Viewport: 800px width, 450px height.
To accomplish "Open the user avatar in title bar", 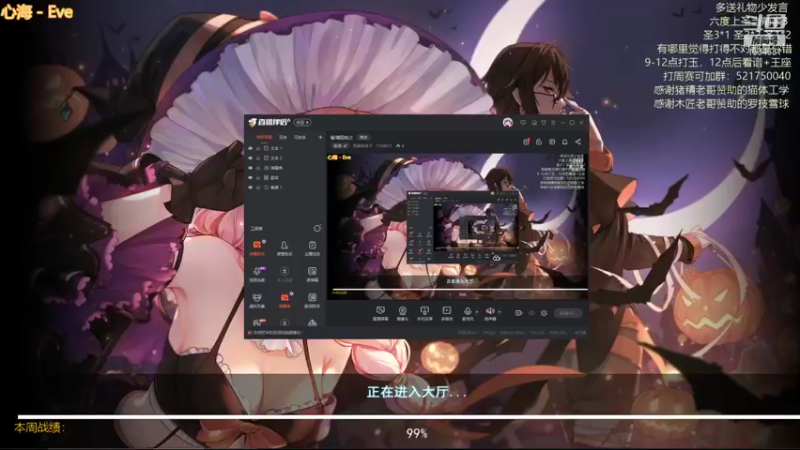I will click(x=508, y=122).
